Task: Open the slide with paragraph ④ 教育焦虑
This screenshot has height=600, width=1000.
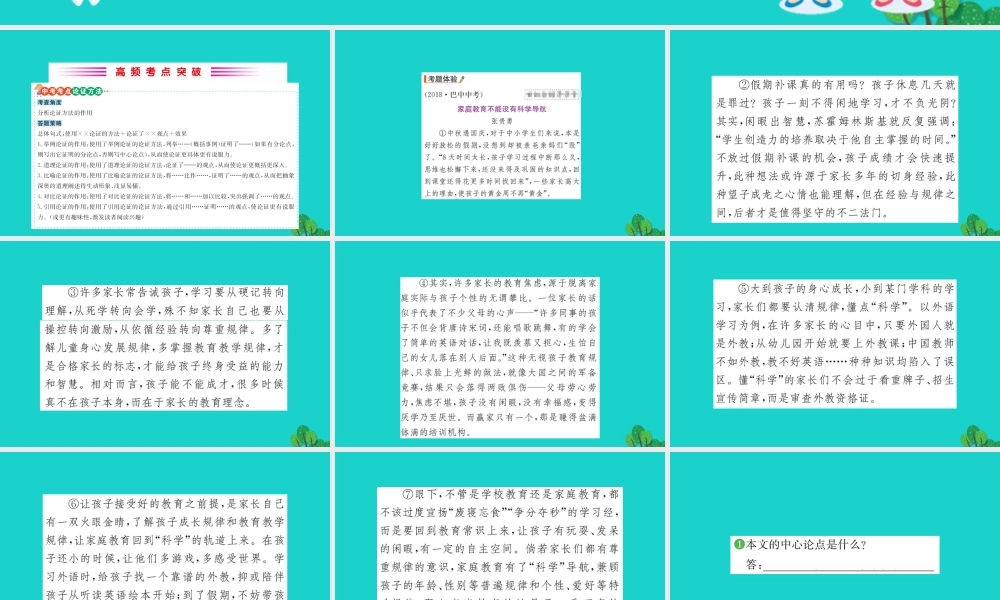Action: (500, 344)
